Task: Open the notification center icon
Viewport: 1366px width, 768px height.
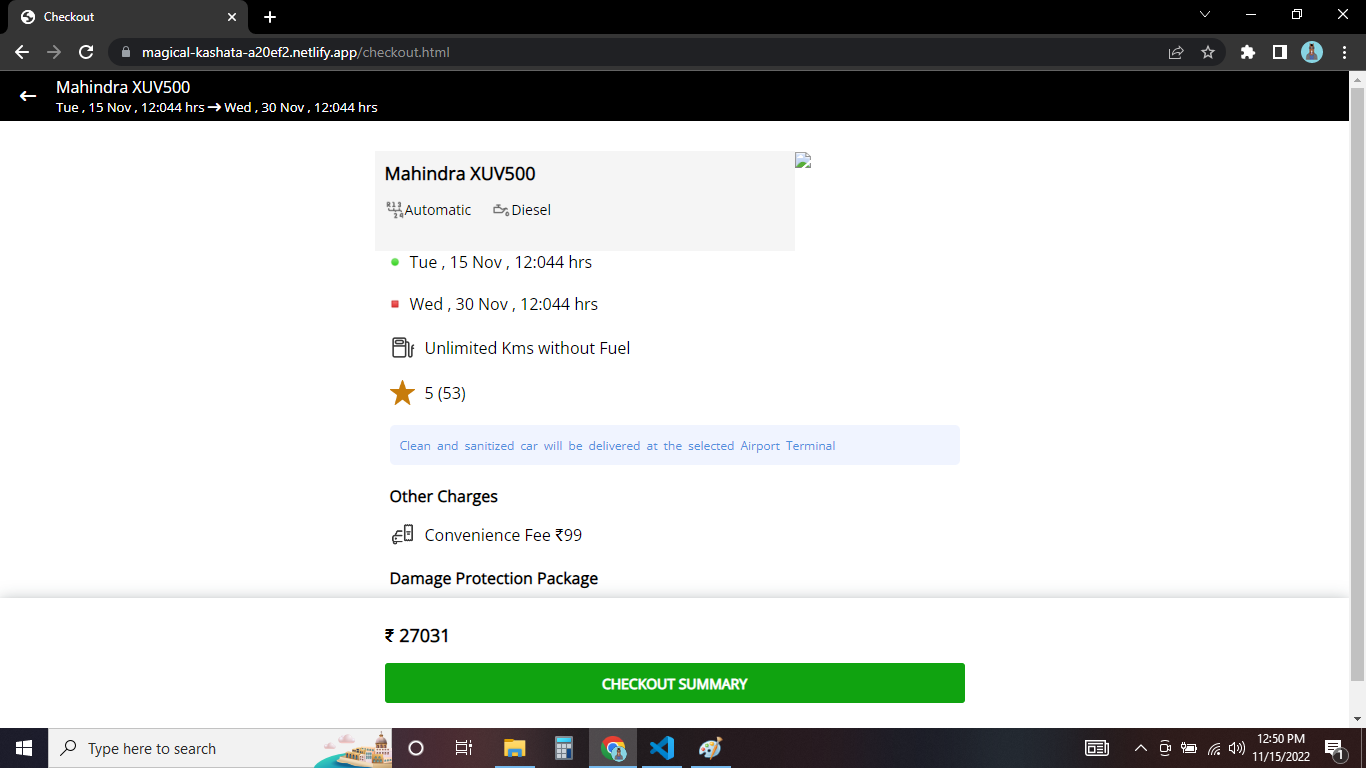Action: pos(1334,748)
